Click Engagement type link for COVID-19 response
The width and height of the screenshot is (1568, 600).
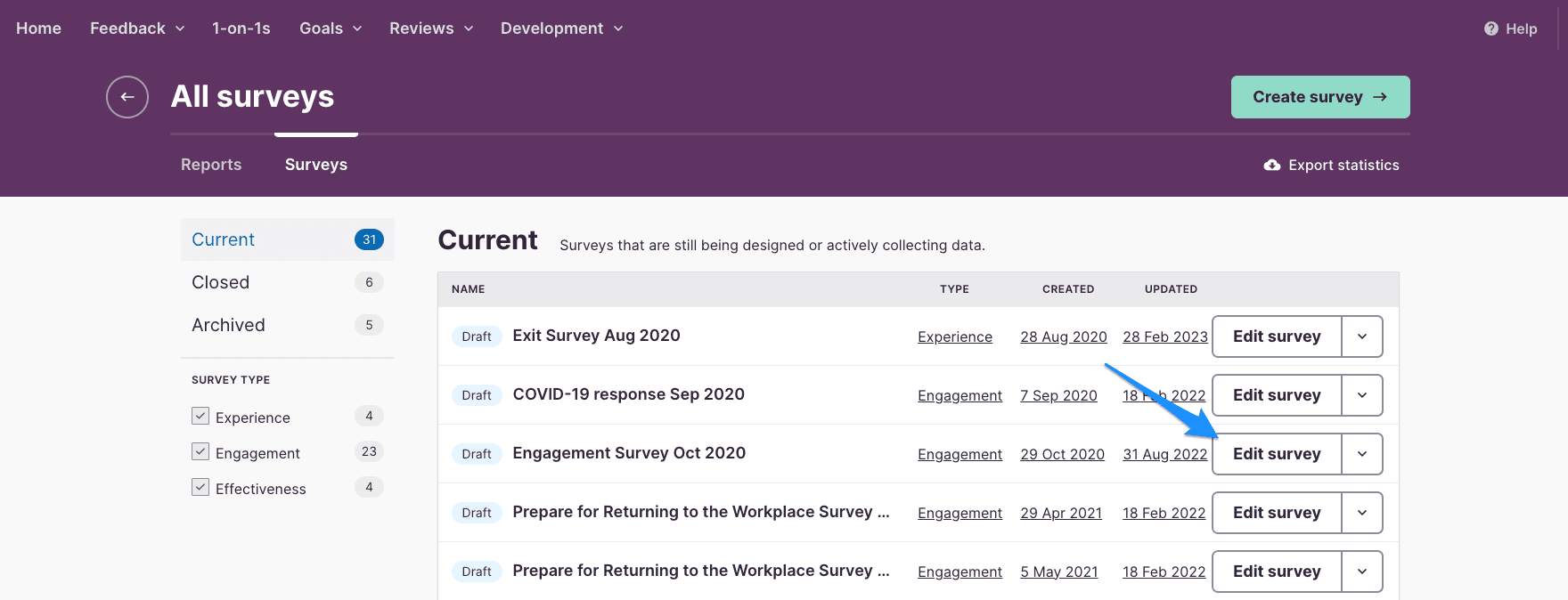(x=960, y=395)
